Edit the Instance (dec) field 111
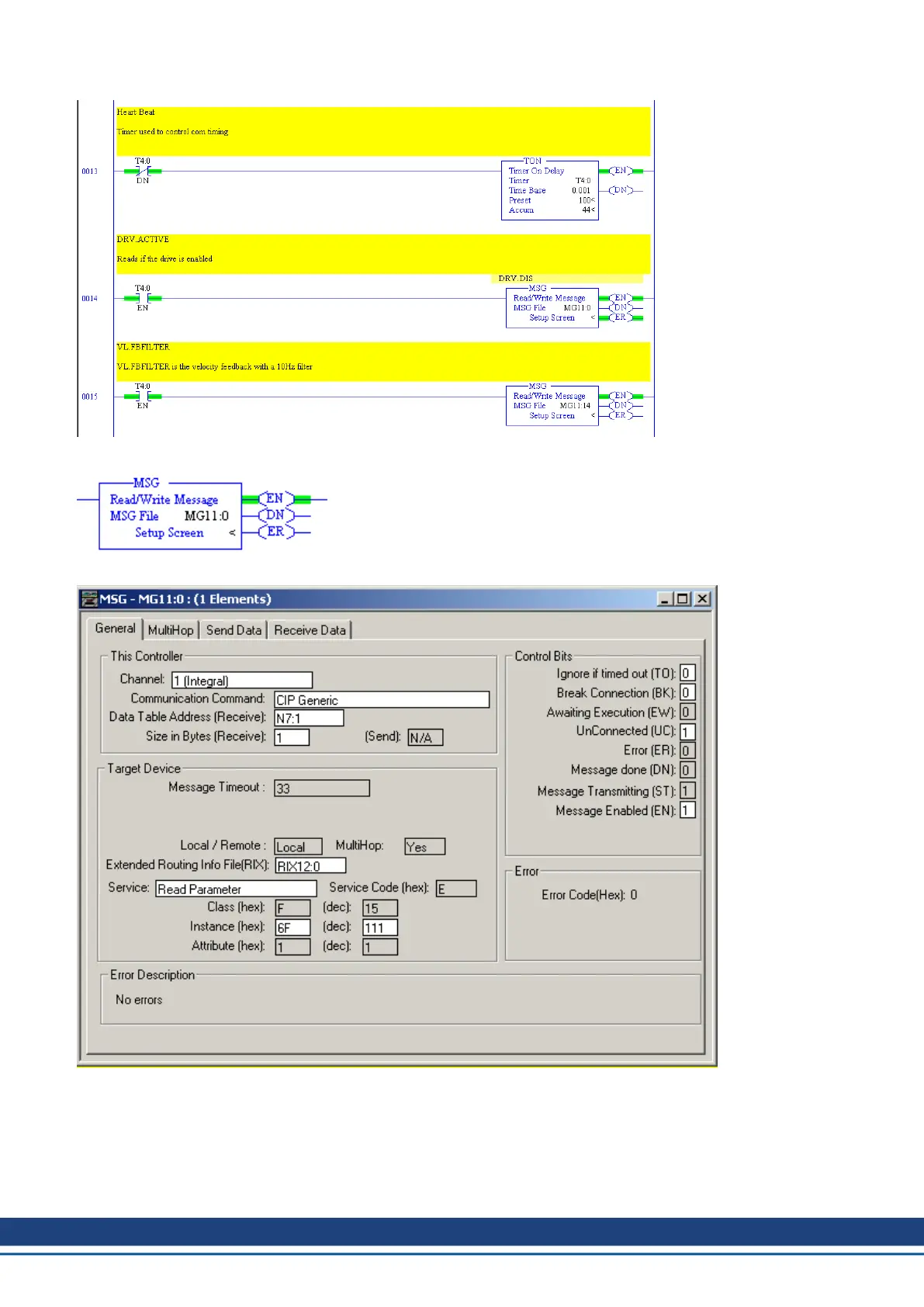Image resolution: width=924 pixels, height=1307 pixels. pos(380,927)
